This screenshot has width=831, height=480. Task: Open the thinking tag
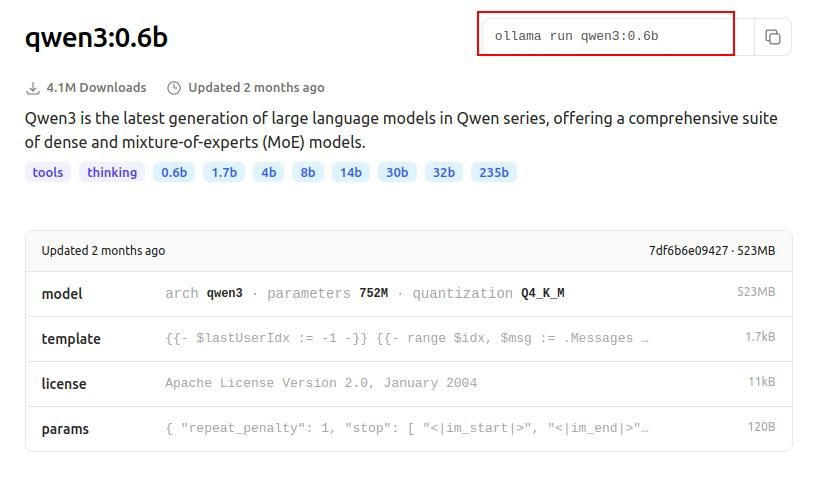pos(112,172)
